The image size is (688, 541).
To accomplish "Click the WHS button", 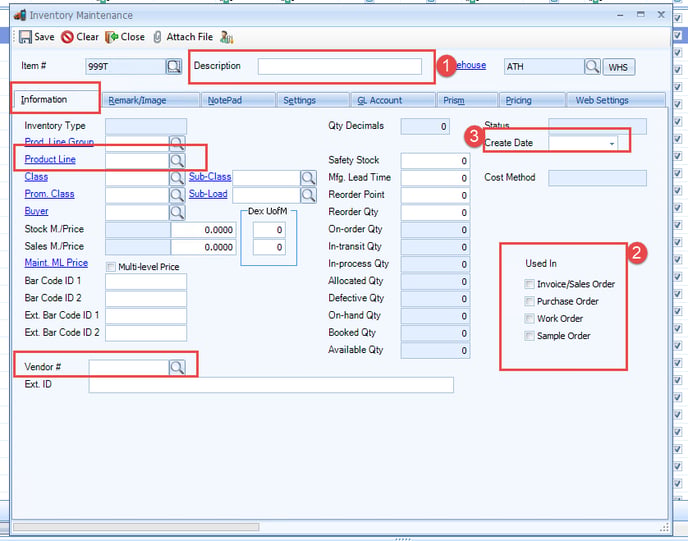I will coord(618,67).
